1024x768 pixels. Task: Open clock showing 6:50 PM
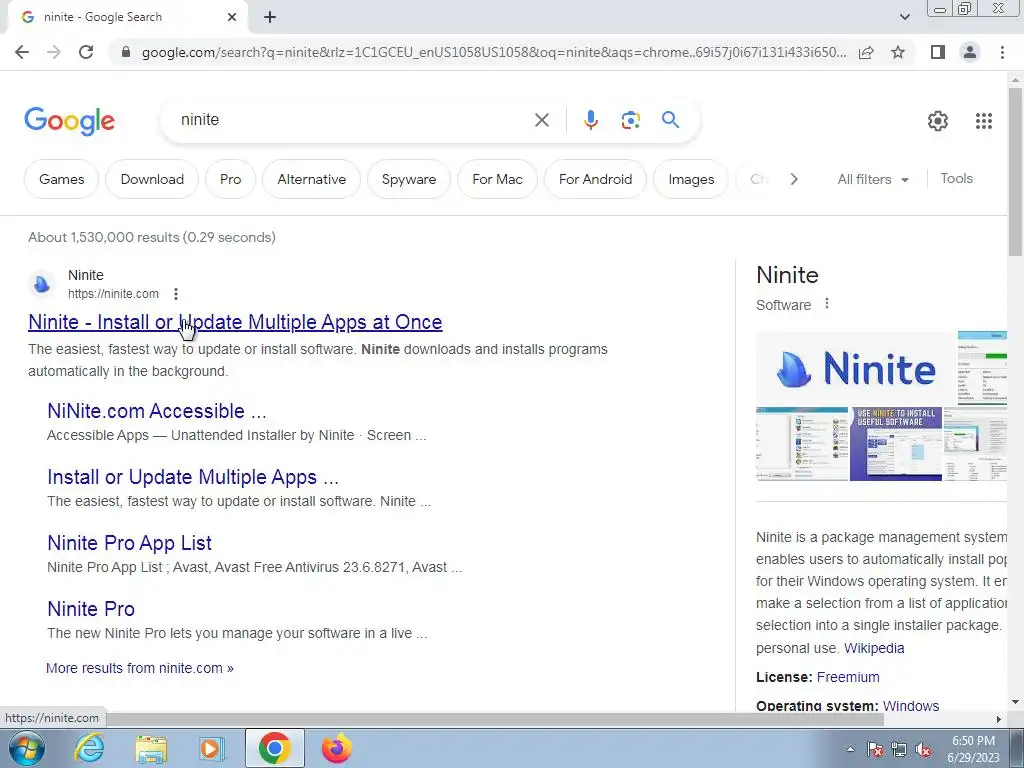click(973, 749)
